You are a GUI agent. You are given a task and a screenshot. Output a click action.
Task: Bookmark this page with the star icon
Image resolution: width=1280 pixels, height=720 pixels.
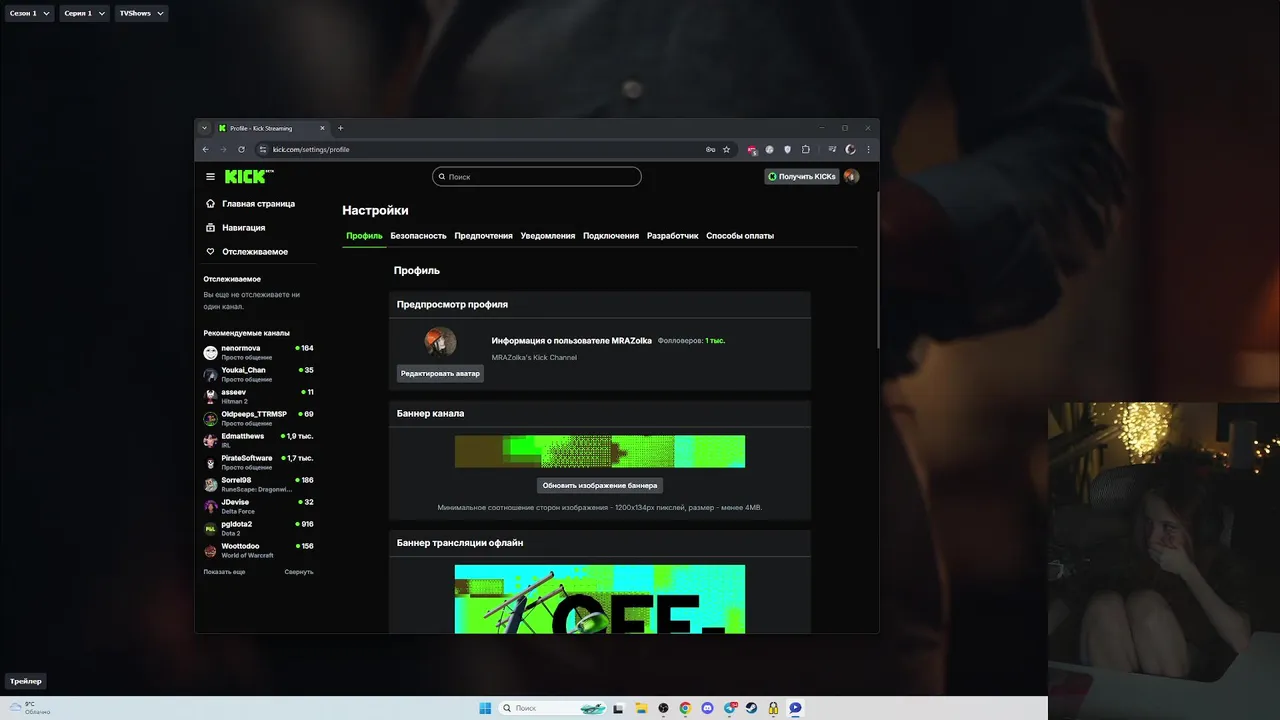click(x=727, y=149)
